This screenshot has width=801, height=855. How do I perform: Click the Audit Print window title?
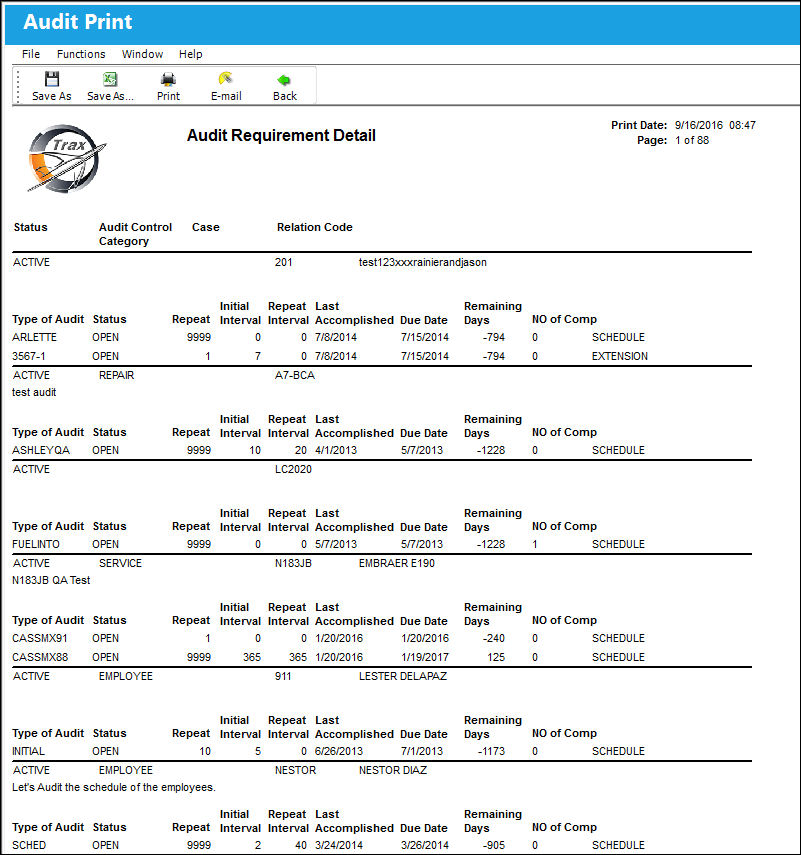[78, 22]
